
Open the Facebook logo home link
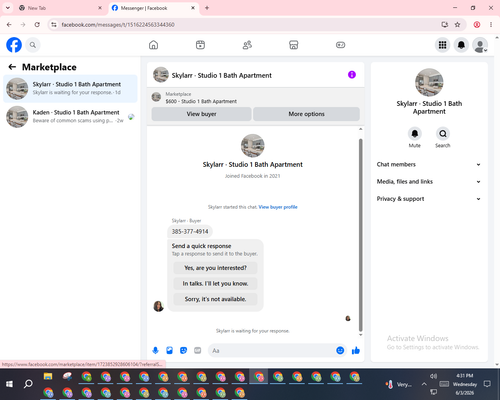pyautogui.click(x=14, y=45)
